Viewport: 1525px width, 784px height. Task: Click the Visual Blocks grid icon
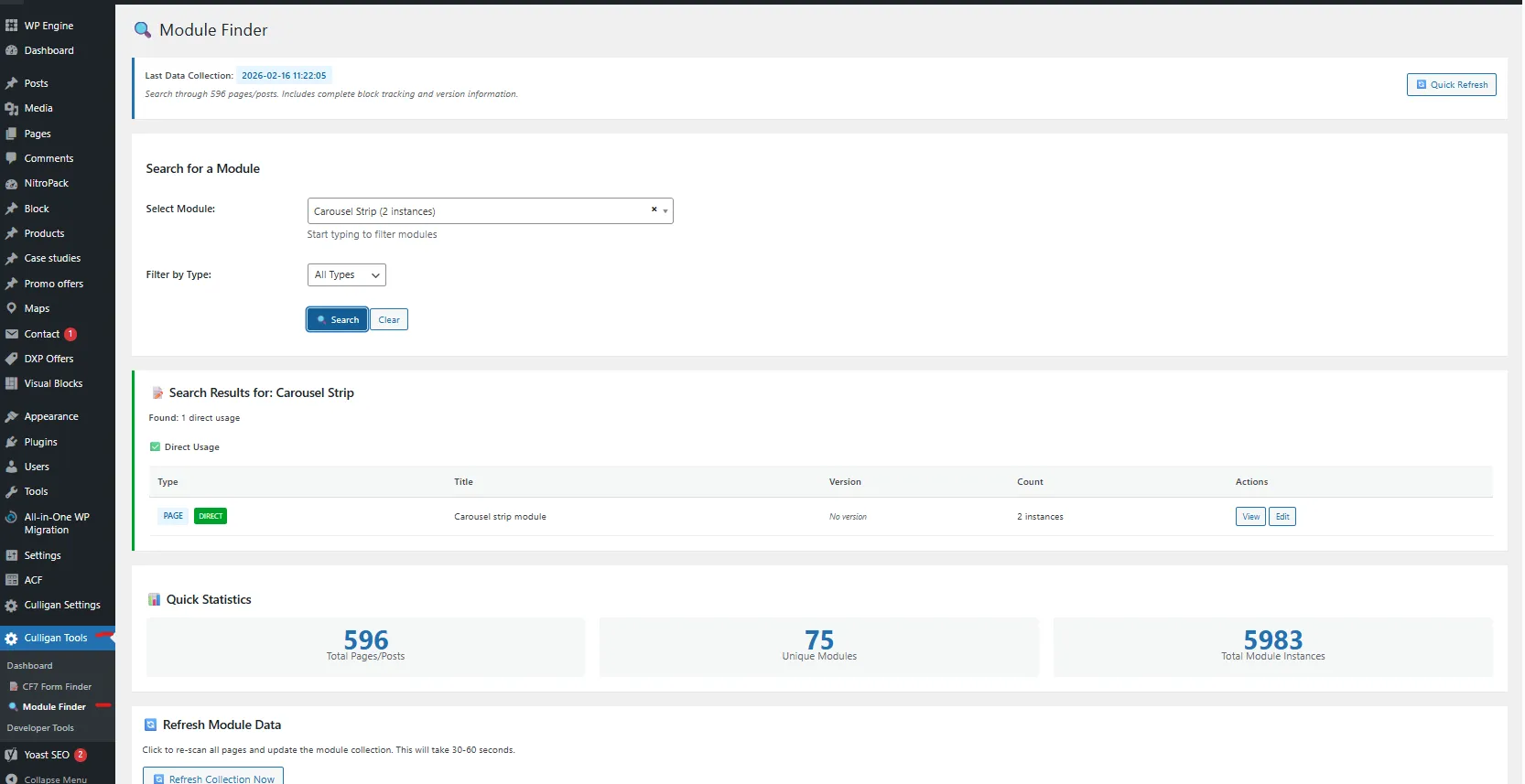(11, 383)
